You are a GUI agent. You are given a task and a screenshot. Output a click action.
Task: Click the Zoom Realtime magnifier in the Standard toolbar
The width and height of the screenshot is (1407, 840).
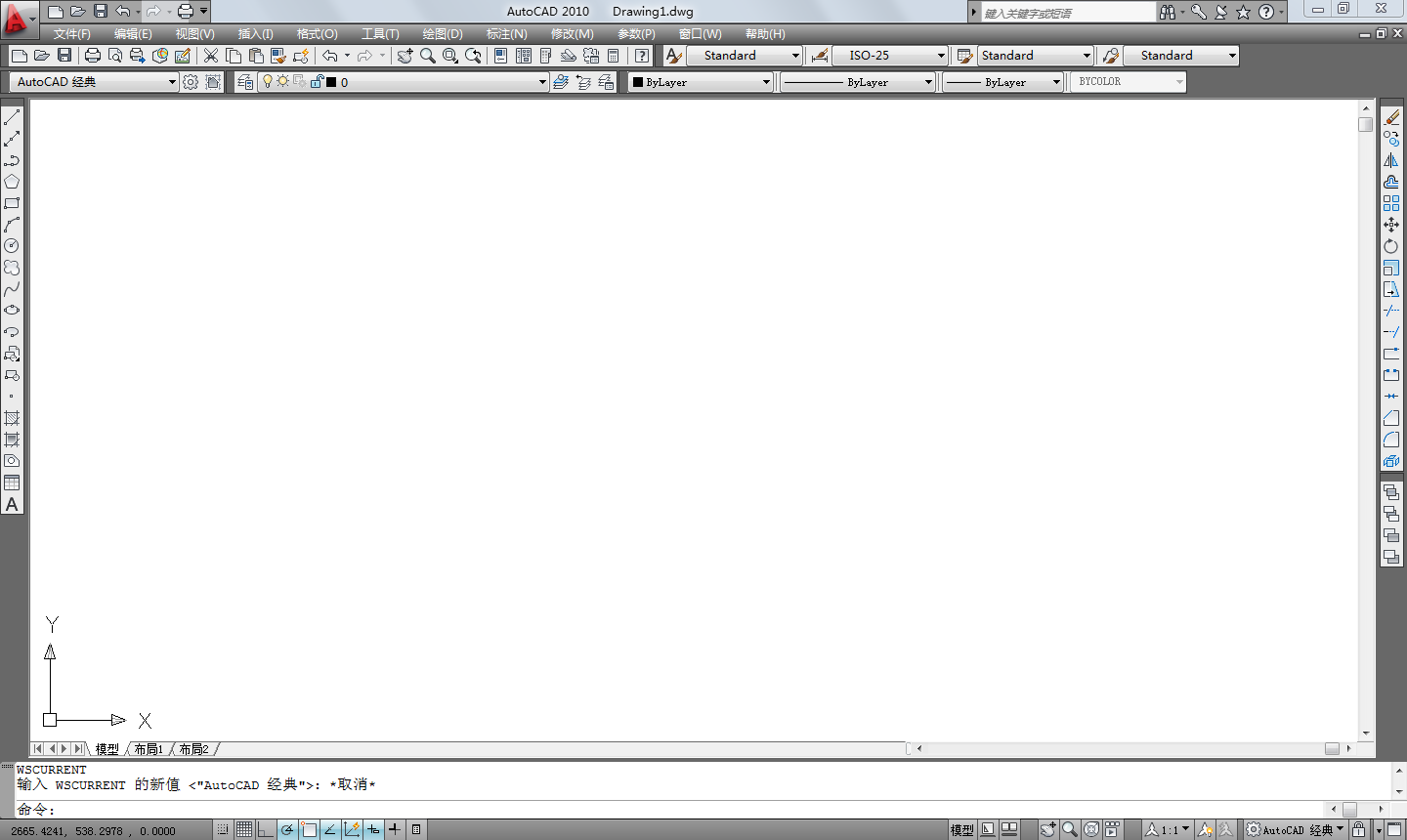click(x=428, y=56)
